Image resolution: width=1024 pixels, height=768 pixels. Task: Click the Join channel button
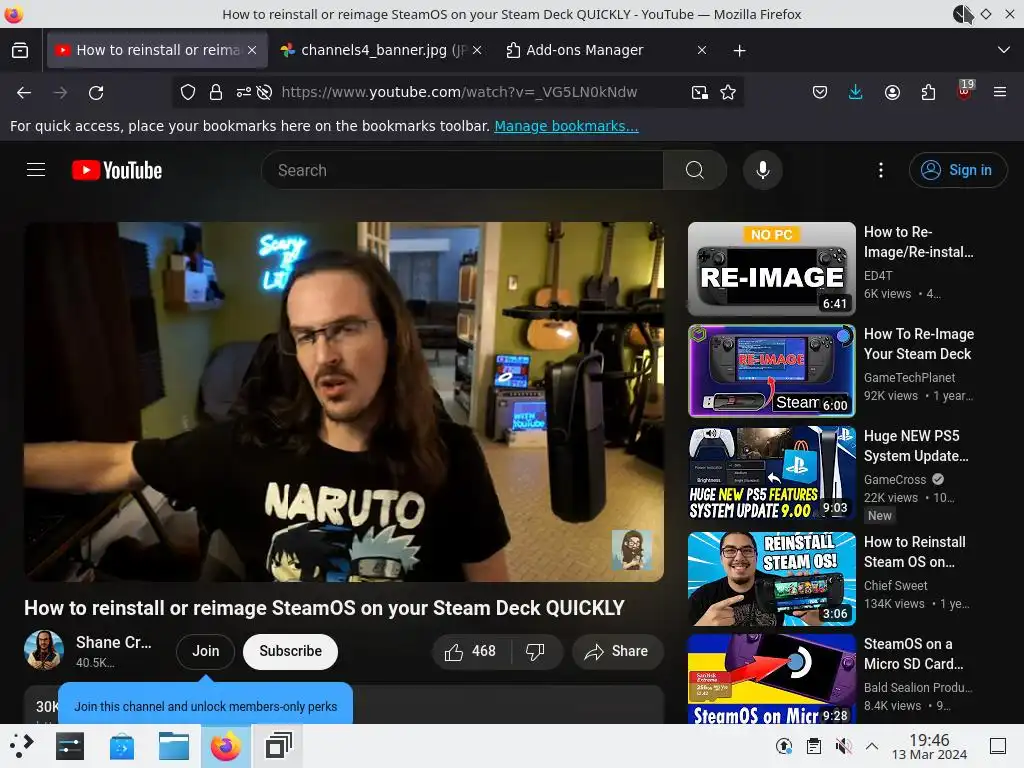click(205, 651)
